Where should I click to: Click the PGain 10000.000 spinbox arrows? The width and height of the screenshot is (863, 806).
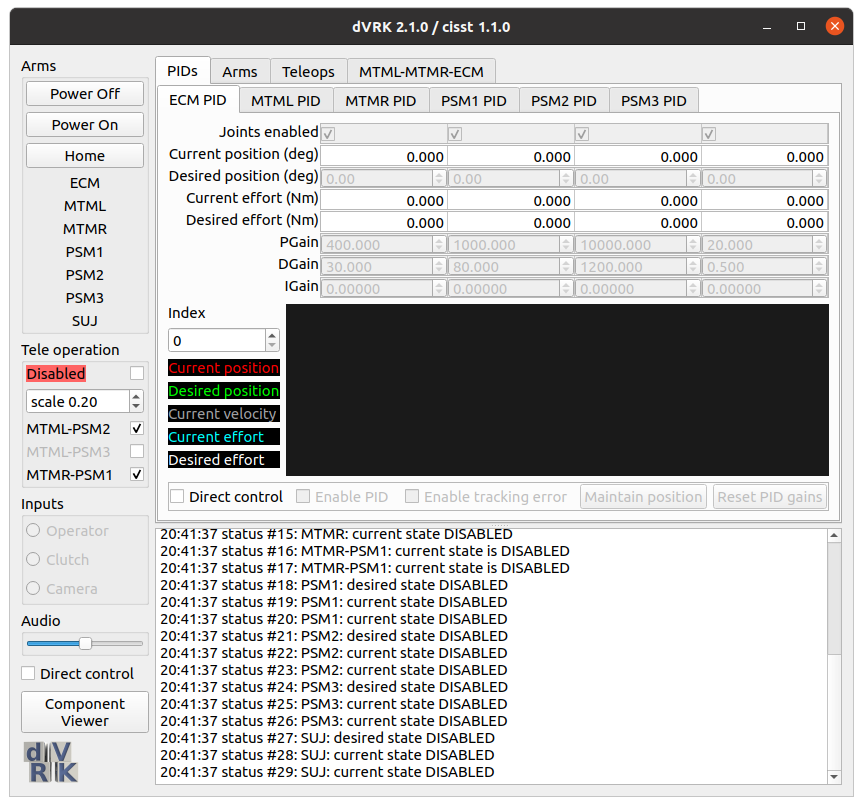pyautogui.click(x=693, y=244)
